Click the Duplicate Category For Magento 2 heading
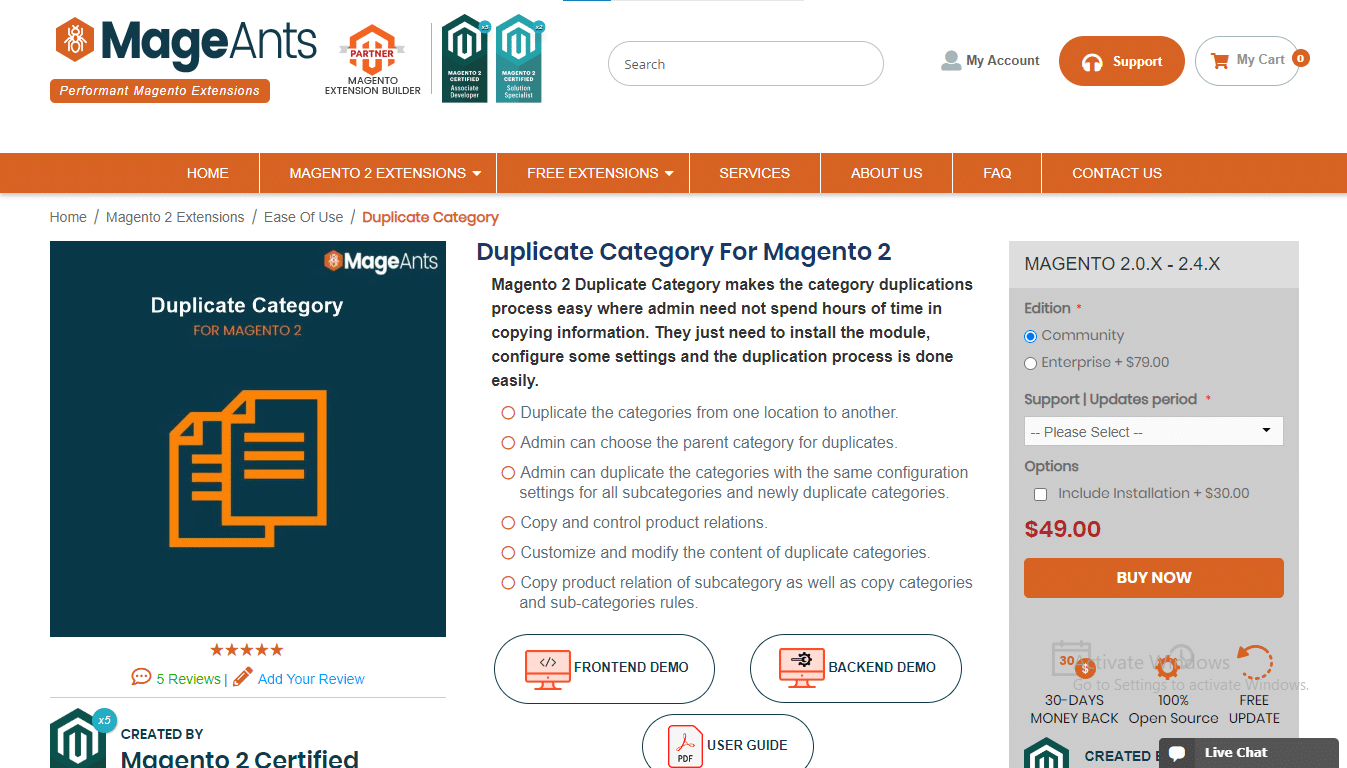The image size is (1347, 768). click(x=684, y=252)
